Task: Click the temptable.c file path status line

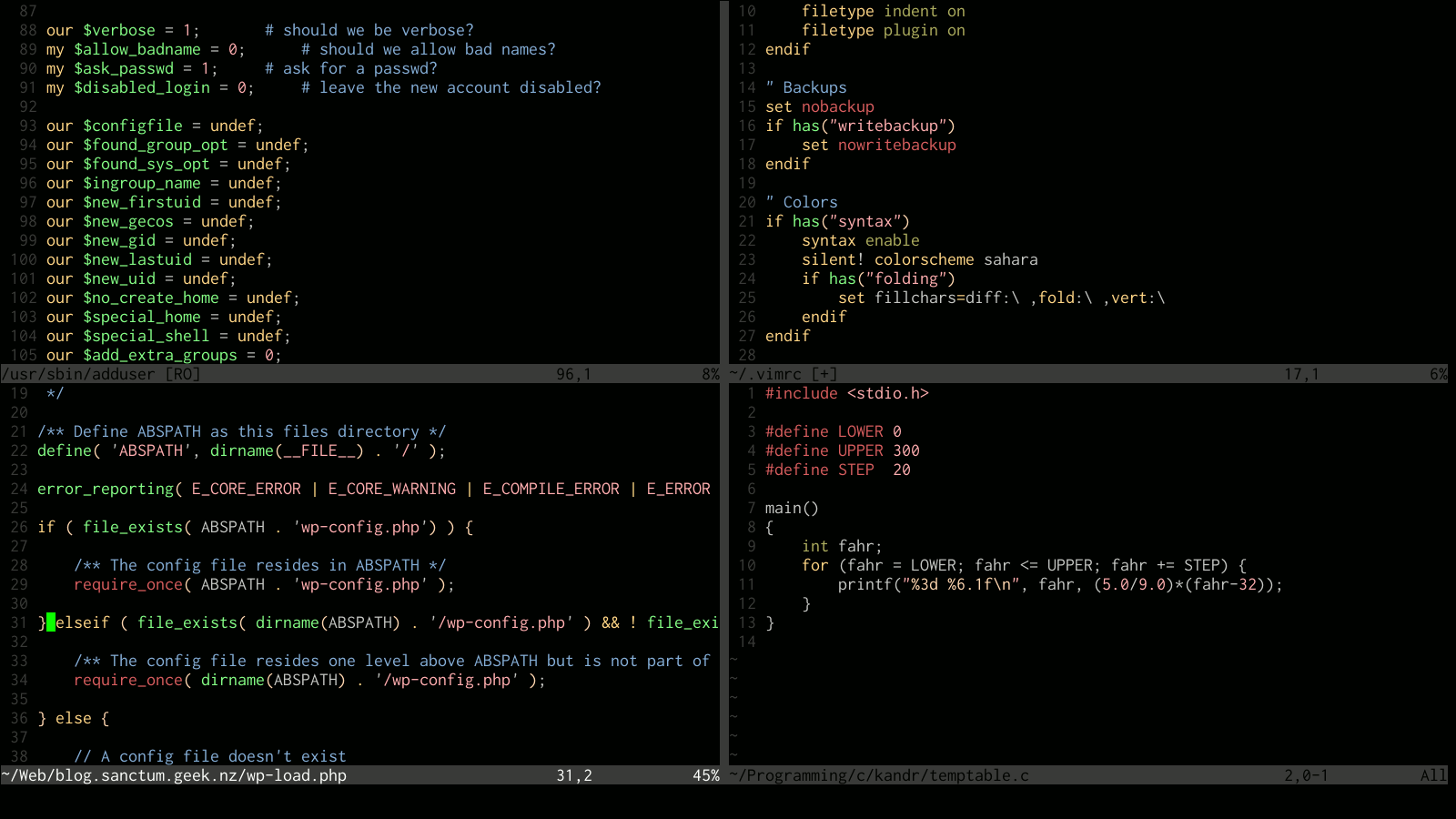Action: [1087, 775]
